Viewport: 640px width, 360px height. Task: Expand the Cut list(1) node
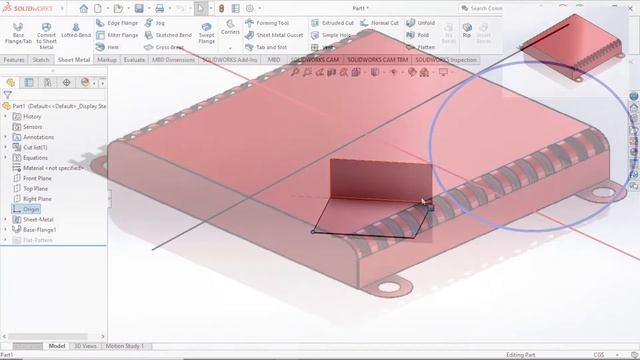5,147
